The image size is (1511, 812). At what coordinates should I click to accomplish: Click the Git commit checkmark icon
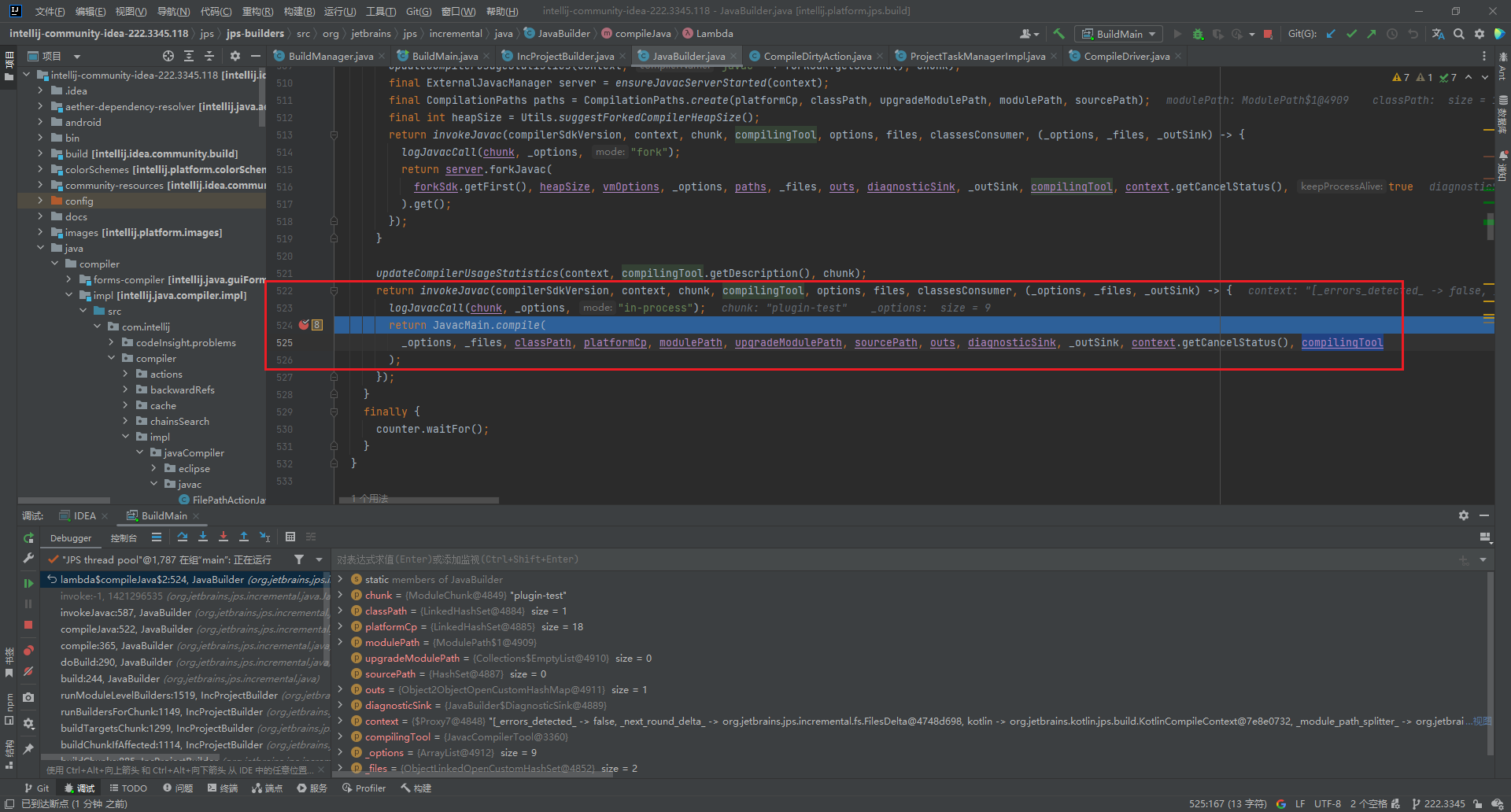point(1351,34)
